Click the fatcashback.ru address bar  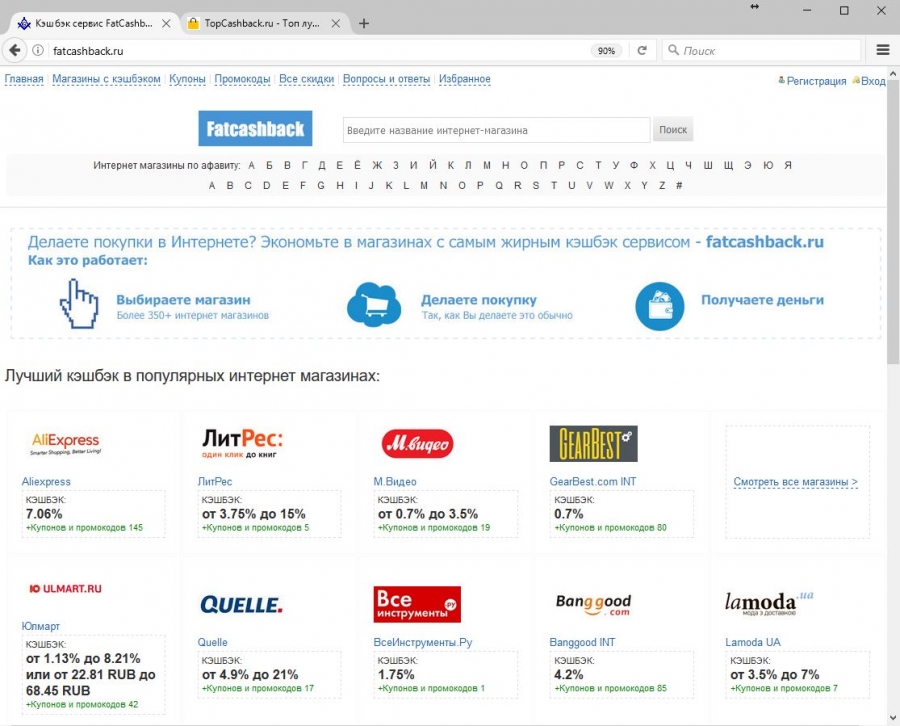click(x=319, y=51)
